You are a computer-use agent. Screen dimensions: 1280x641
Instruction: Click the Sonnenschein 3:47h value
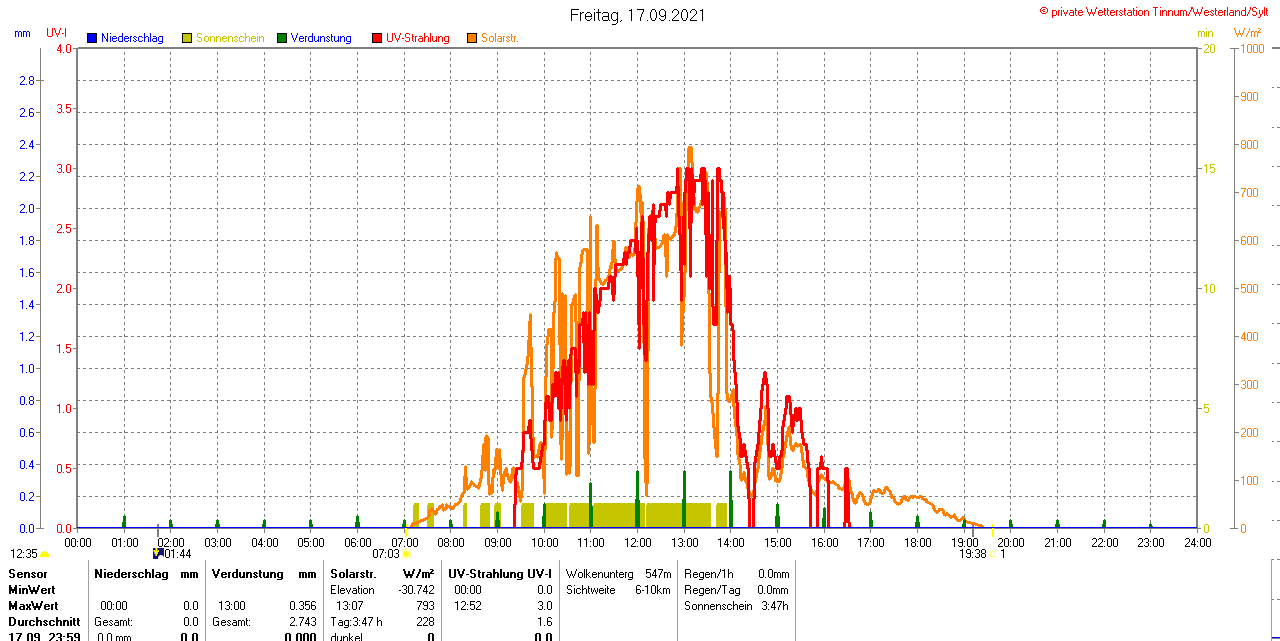[x=736, y=606]
